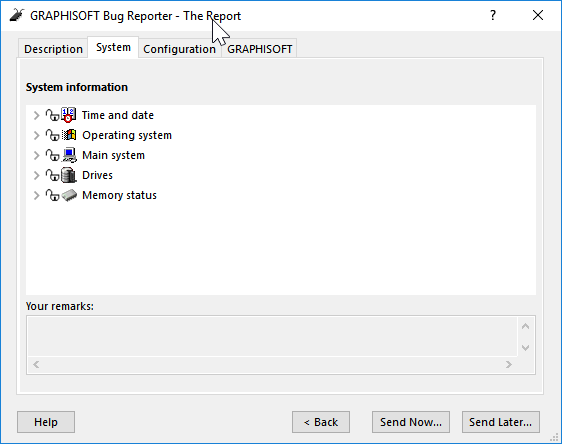
Task: Toggle the lock icon for Time and date
Action: (x=52, y=115)
